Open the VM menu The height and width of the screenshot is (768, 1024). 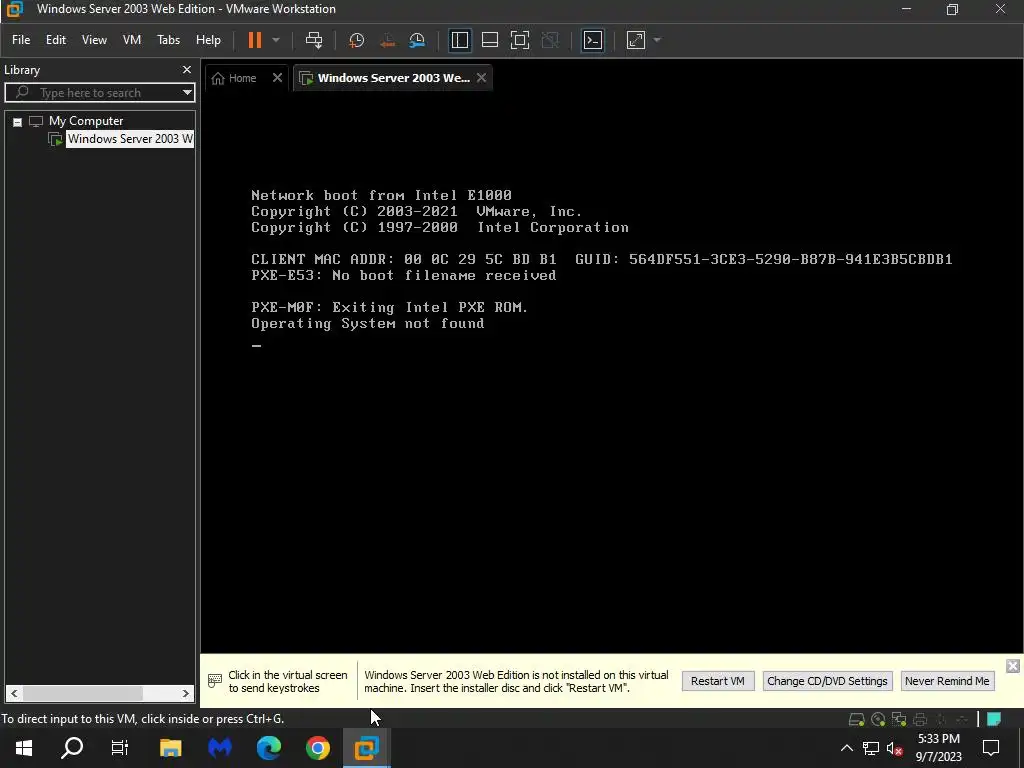(x=132, y=40)
